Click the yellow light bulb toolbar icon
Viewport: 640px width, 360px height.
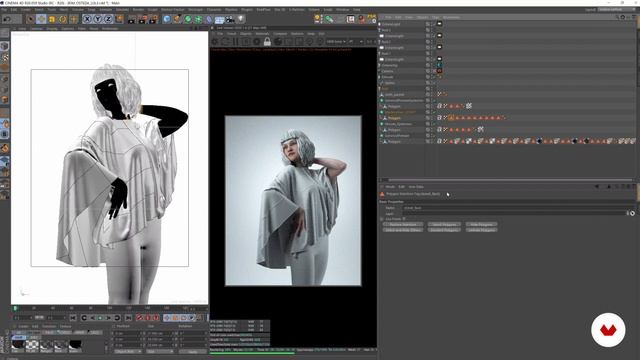[x=318, y=19]
